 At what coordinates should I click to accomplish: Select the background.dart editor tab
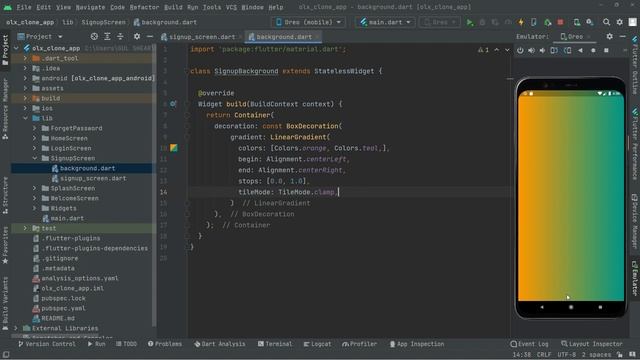pyautogui.click(x=283, y=37)
